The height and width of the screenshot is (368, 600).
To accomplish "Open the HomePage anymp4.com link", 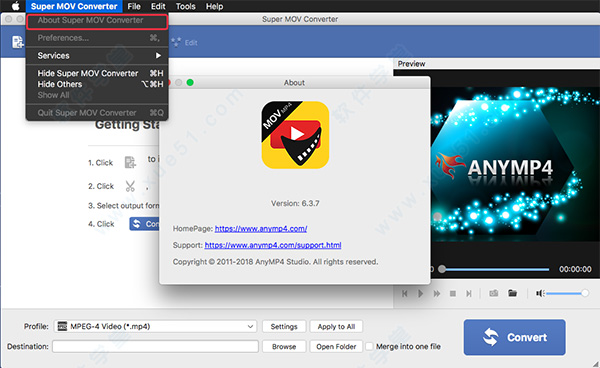I will 261,229.
